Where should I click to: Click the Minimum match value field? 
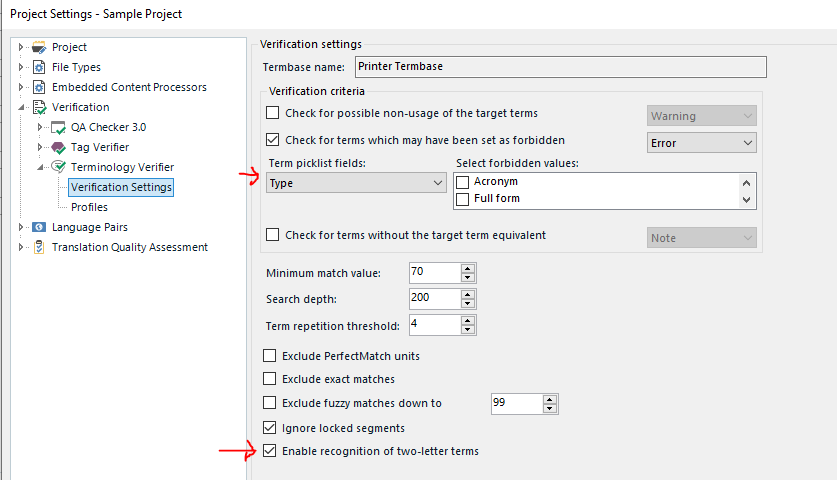point(435,272)
